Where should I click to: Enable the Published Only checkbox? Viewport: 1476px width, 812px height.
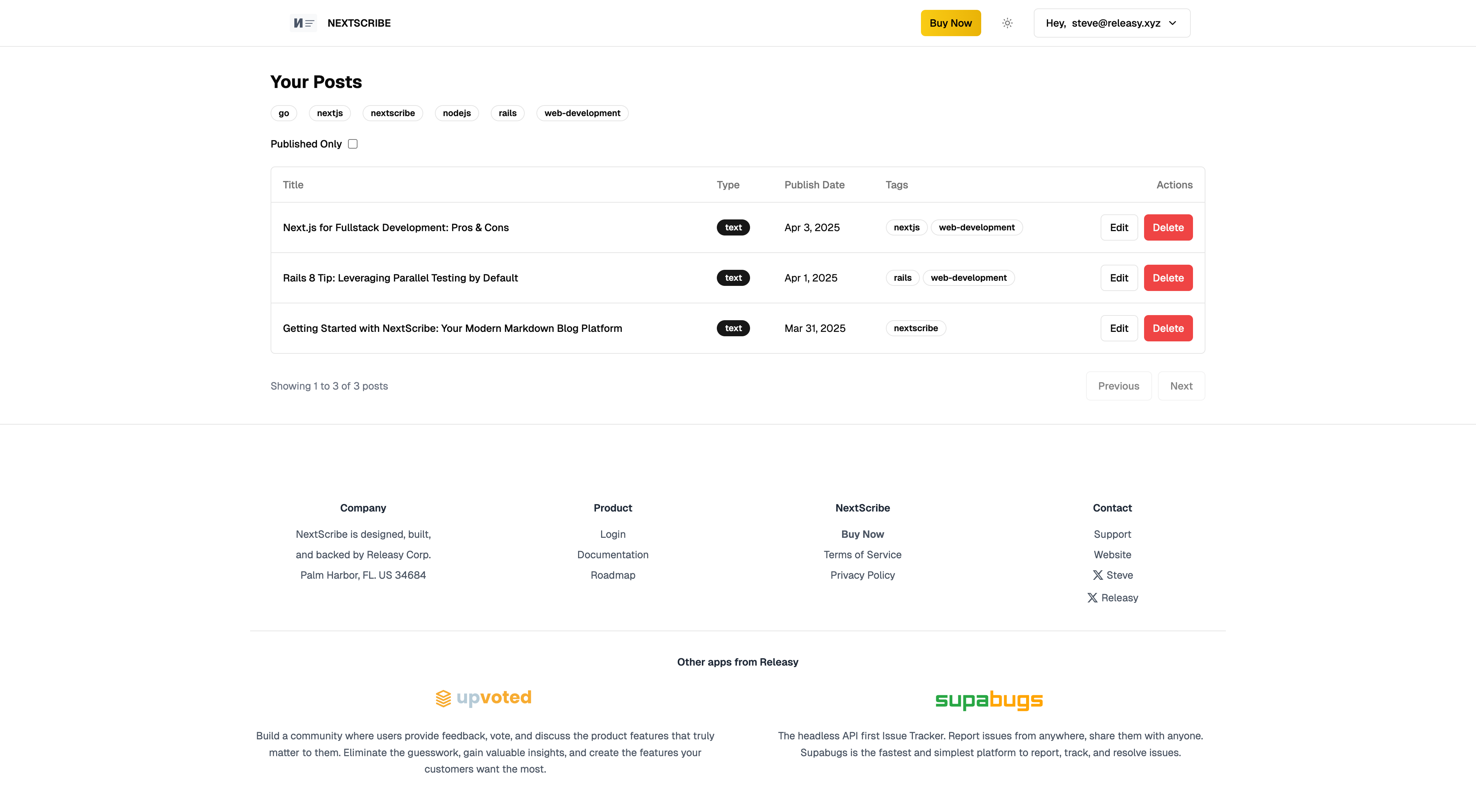tap(353, 144)
